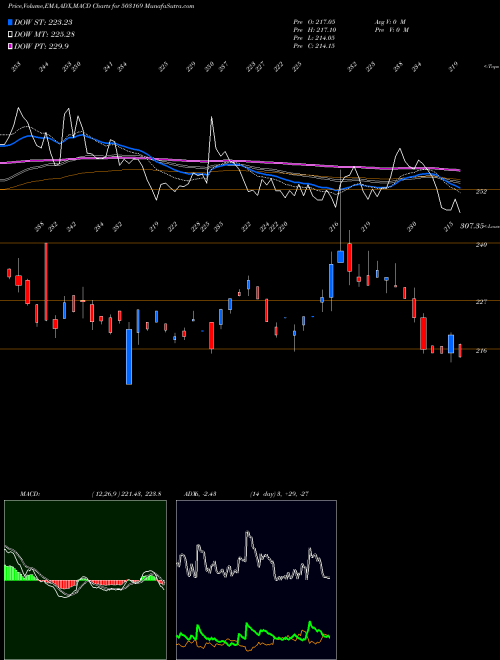
Task: Open the ADX indicator chart panel
Action: pyautogui.click(x=256, y=580)
